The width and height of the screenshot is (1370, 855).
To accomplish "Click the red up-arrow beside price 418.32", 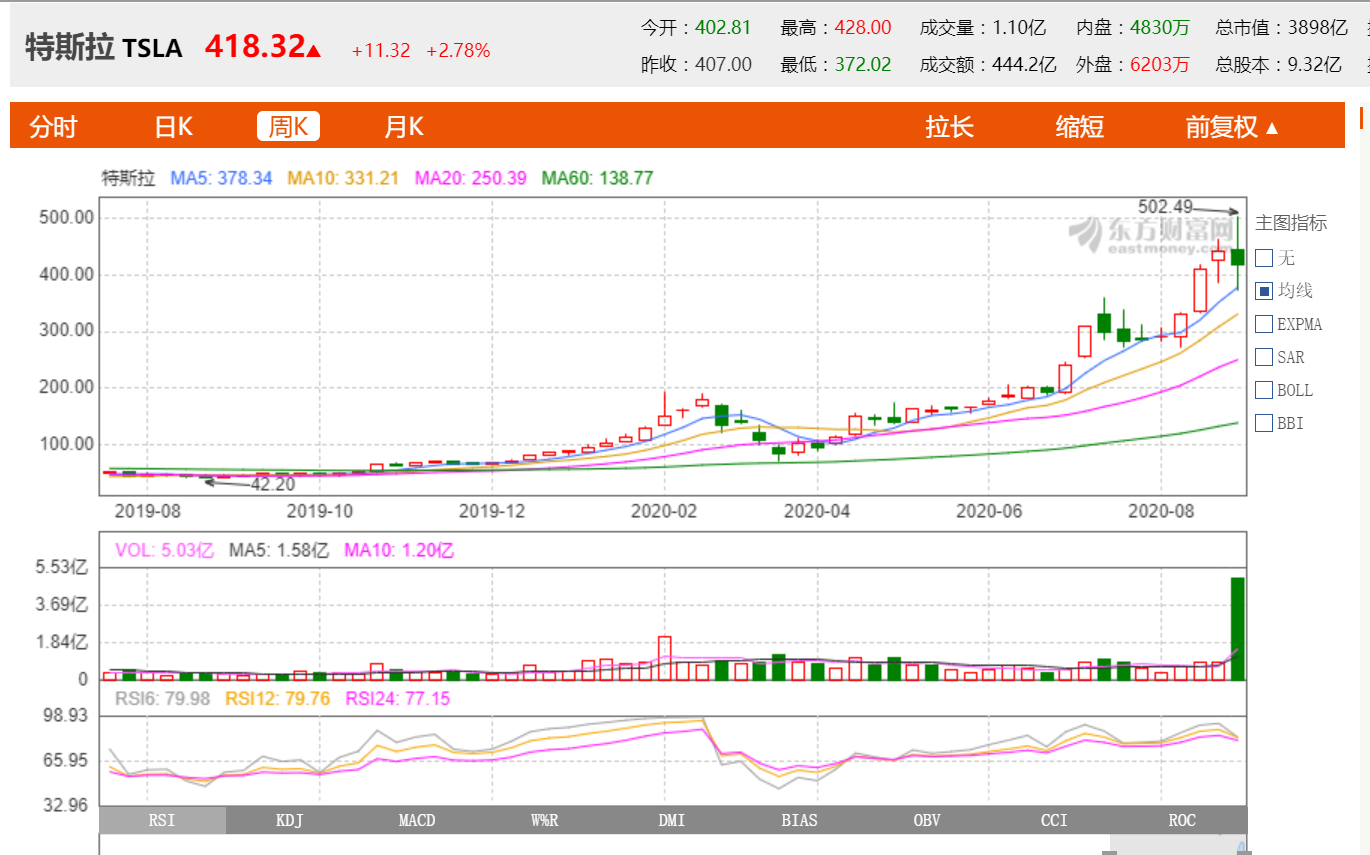I will [314, 50].
